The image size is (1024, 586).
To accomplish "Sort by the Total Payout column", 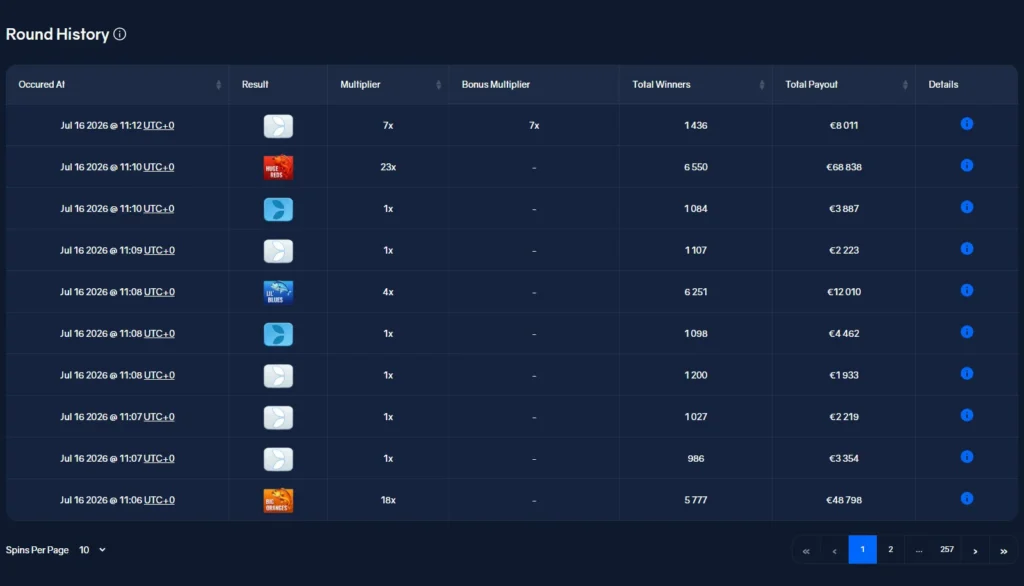I will [x=905, y=85].
